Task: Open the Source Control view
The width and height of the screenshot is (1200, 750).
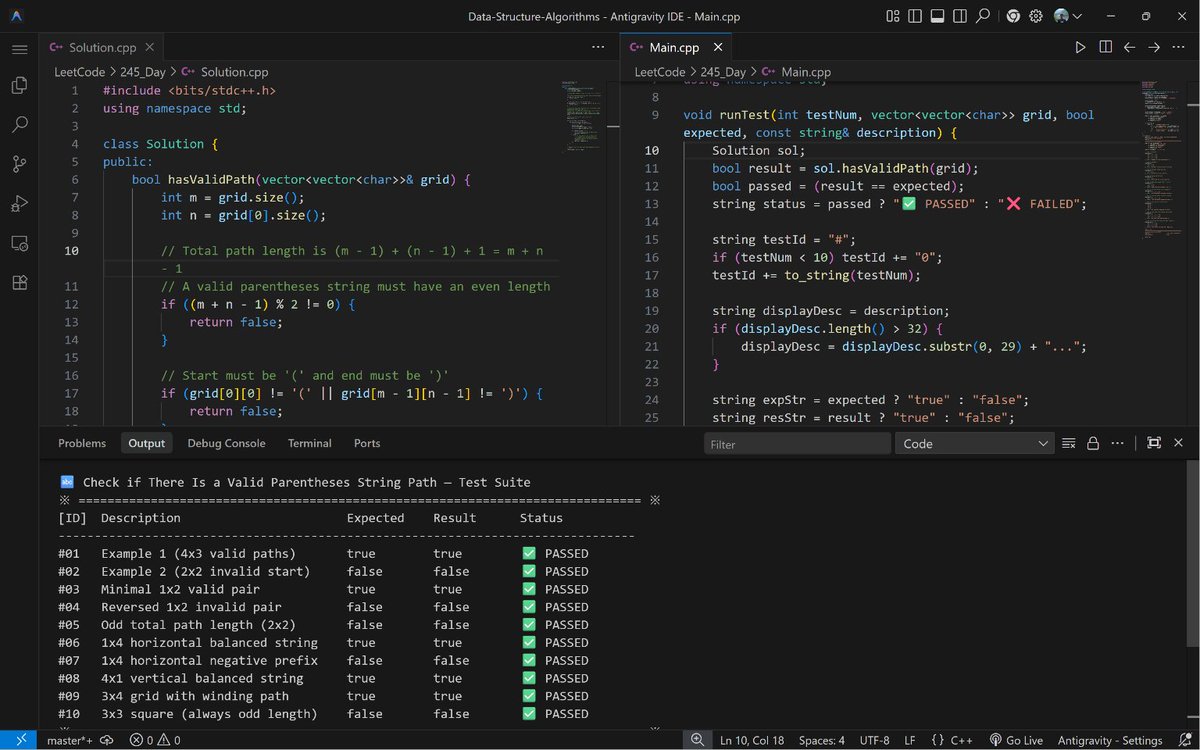Action: [x=19, y=164]
